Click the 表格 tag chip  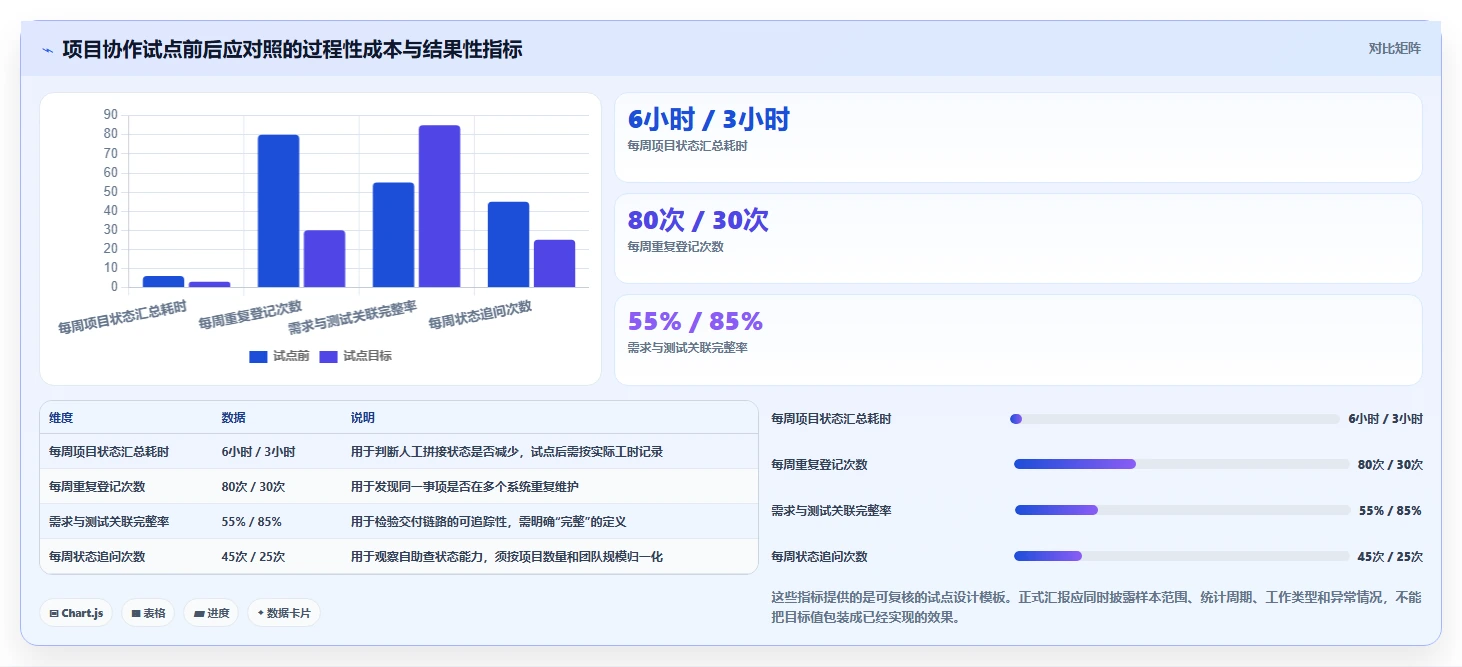pos(148,613)
